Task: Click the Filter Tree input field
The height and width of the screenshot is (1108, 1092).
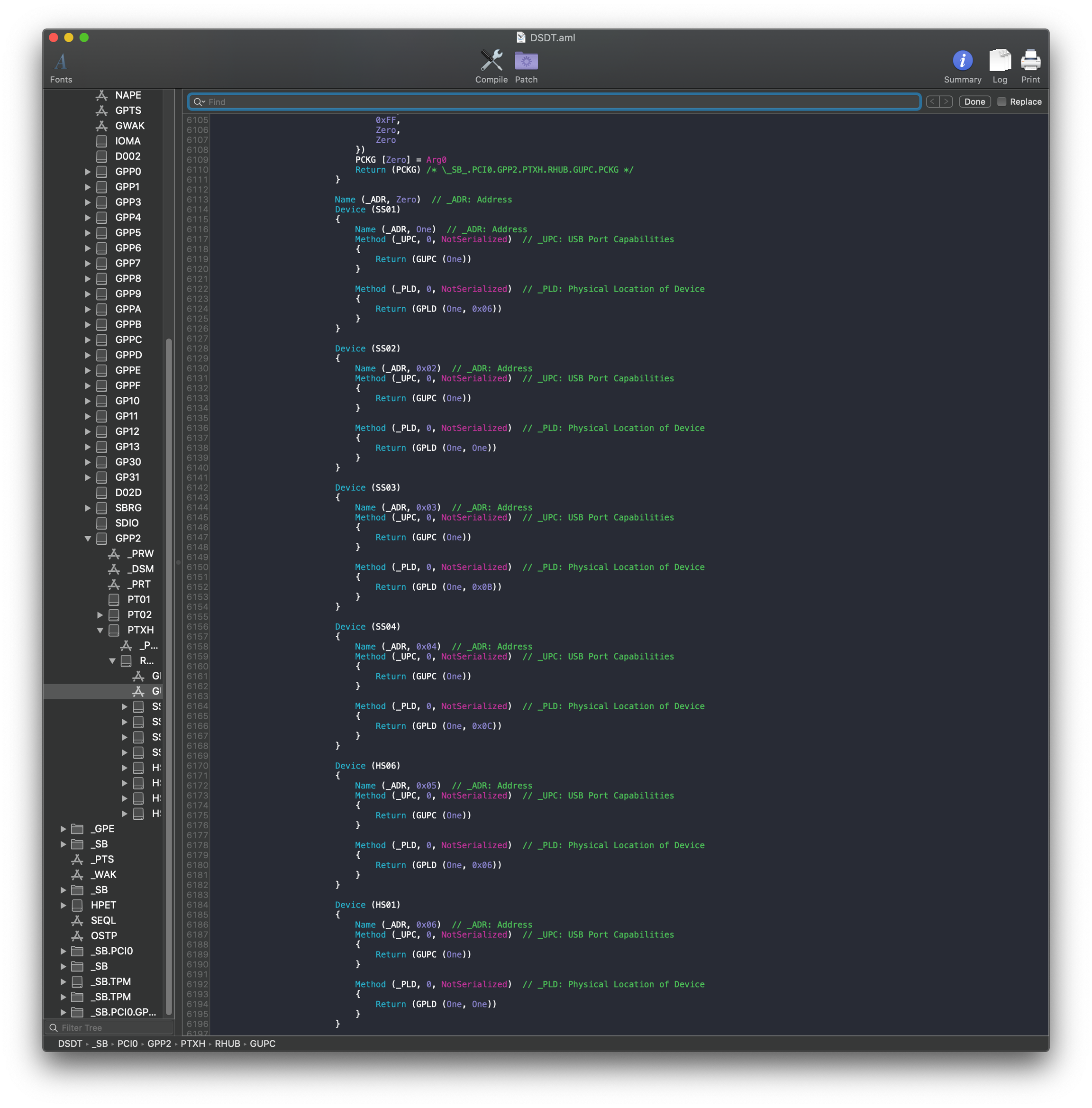Action: (112, 1028)
